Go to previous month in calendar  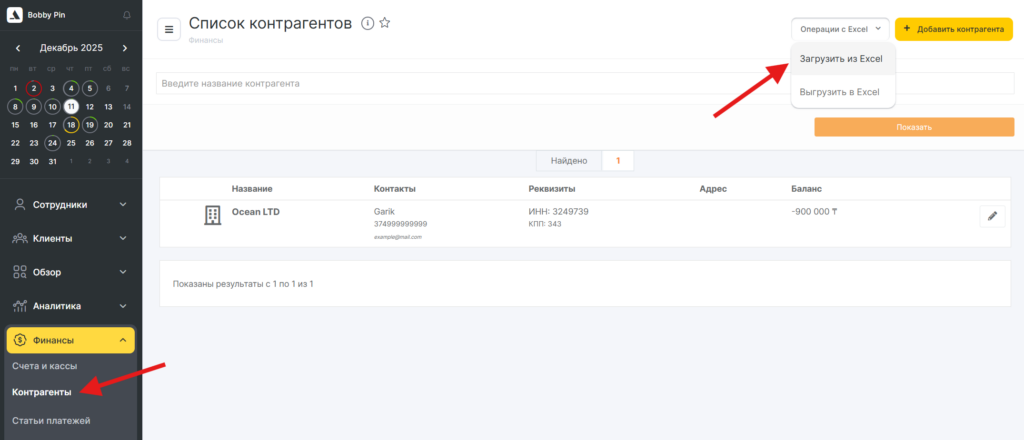tap(18, 48)
